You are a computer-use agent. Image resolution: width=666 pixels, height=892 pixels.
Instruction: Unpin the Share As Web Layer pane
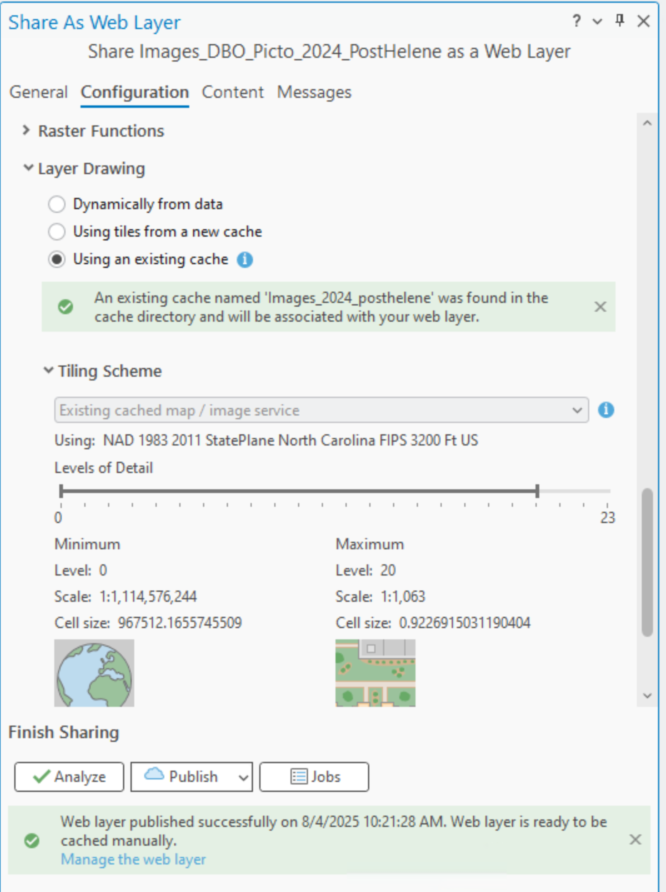point(618,20)
